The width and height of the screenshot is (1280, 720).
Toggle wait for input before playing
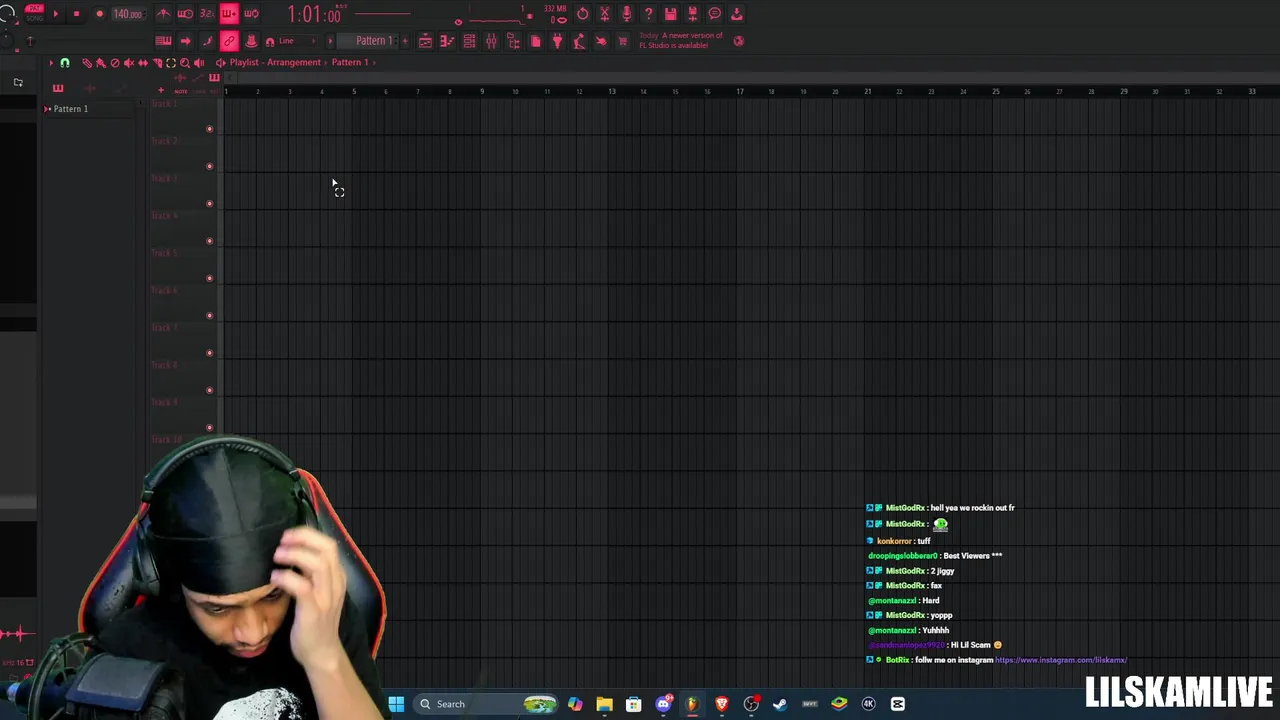point(185,14)
